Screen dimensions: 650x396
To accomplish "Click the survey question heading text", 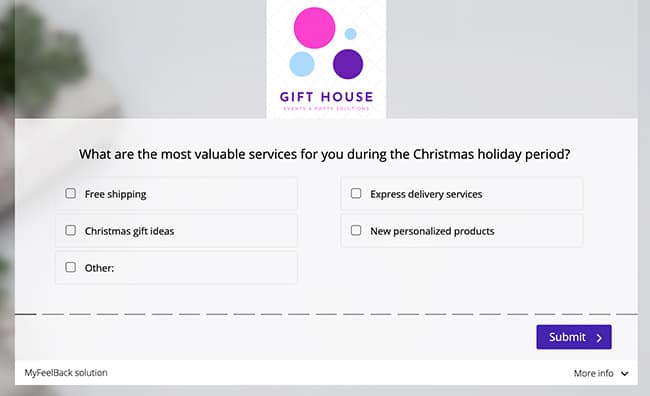I will 325,154.
